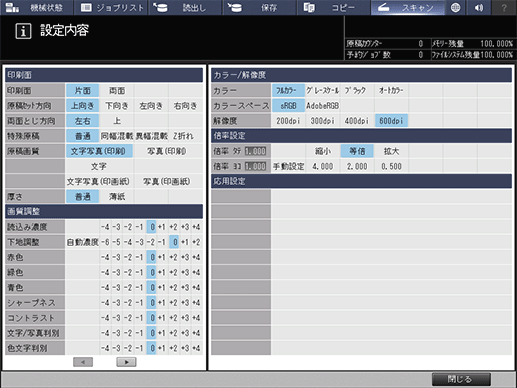Choose 写真(印刷) original quality
The image size is (517, 388).
click(x=168, y=151)
